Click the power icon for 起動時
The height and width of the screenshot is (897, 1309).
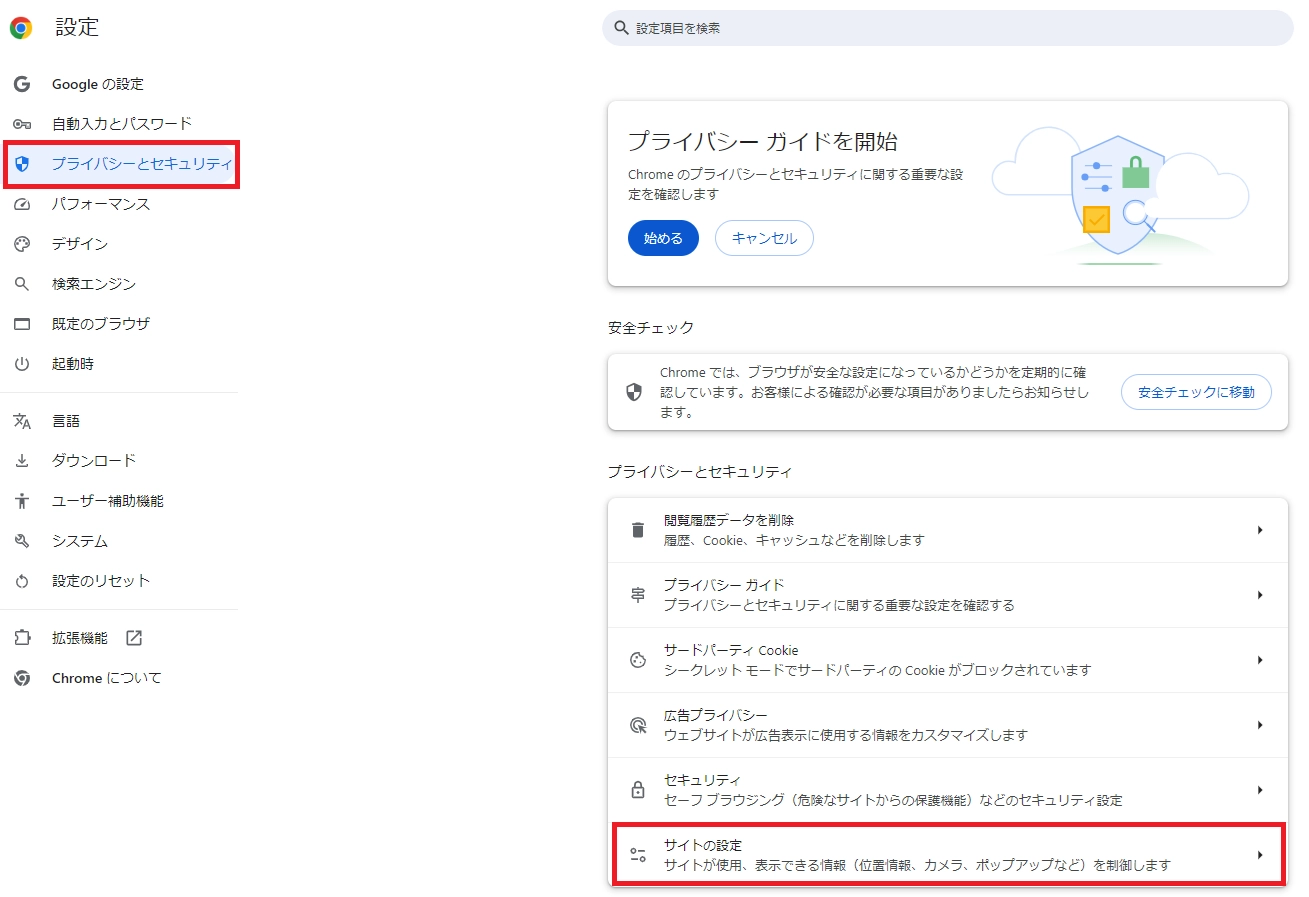(x=22, y=364)
